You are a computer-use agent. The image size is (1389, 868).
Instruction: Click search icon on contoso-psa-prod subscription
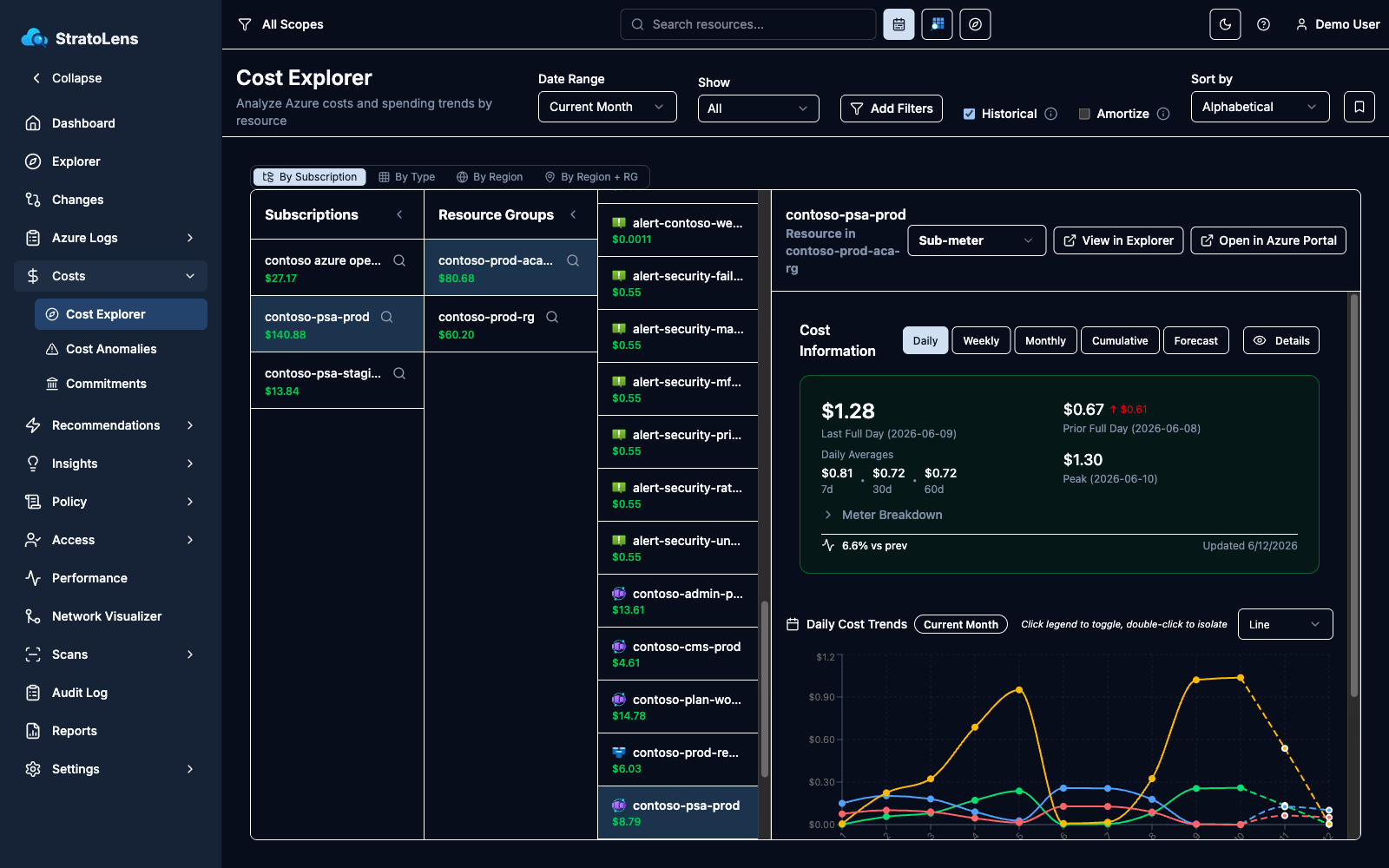(x=386, y=317)
